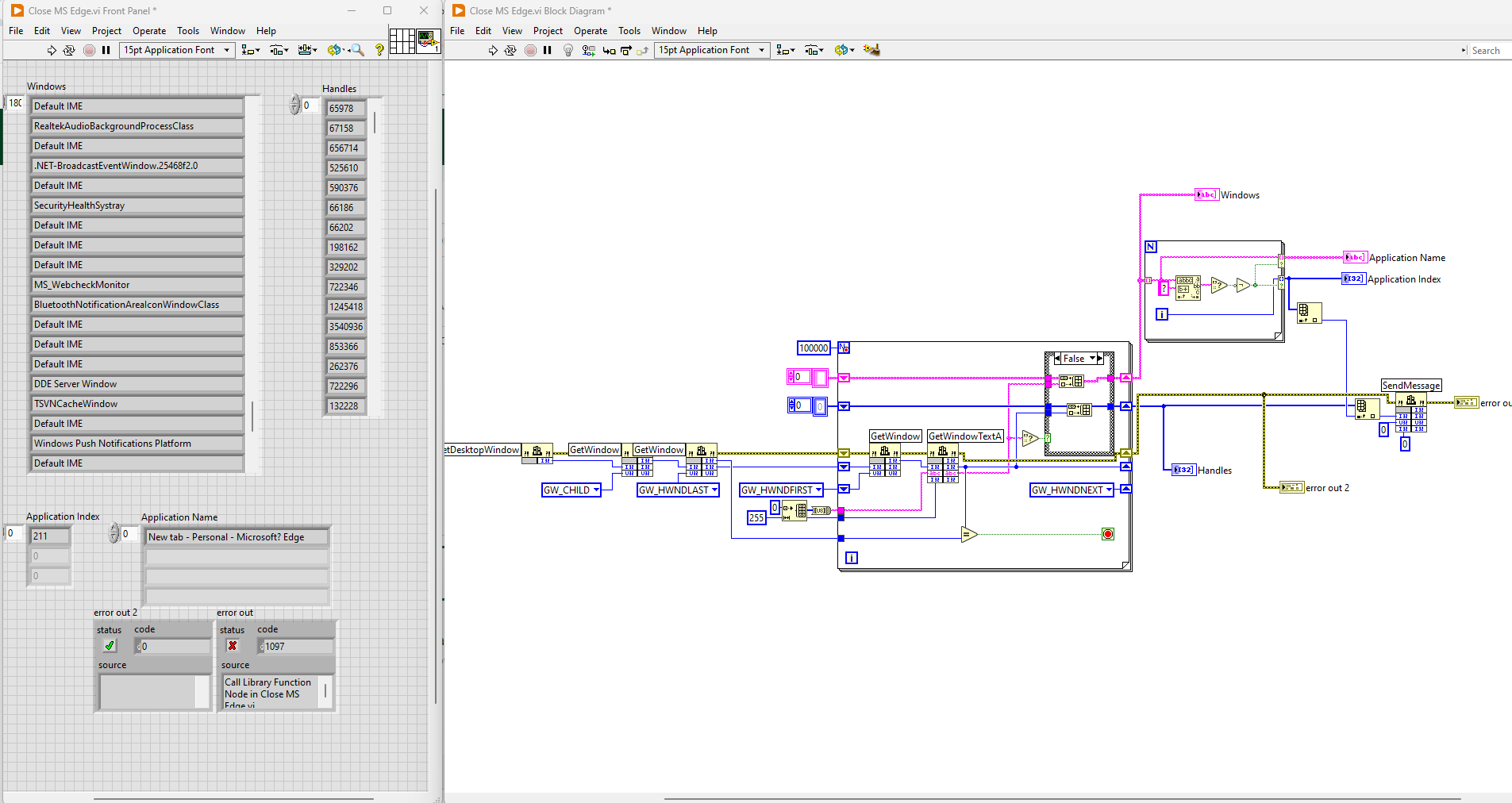1512x803 pixels.
Task: Click the VI icon thumbnail on Front Panel
Action: pos(429,40)
